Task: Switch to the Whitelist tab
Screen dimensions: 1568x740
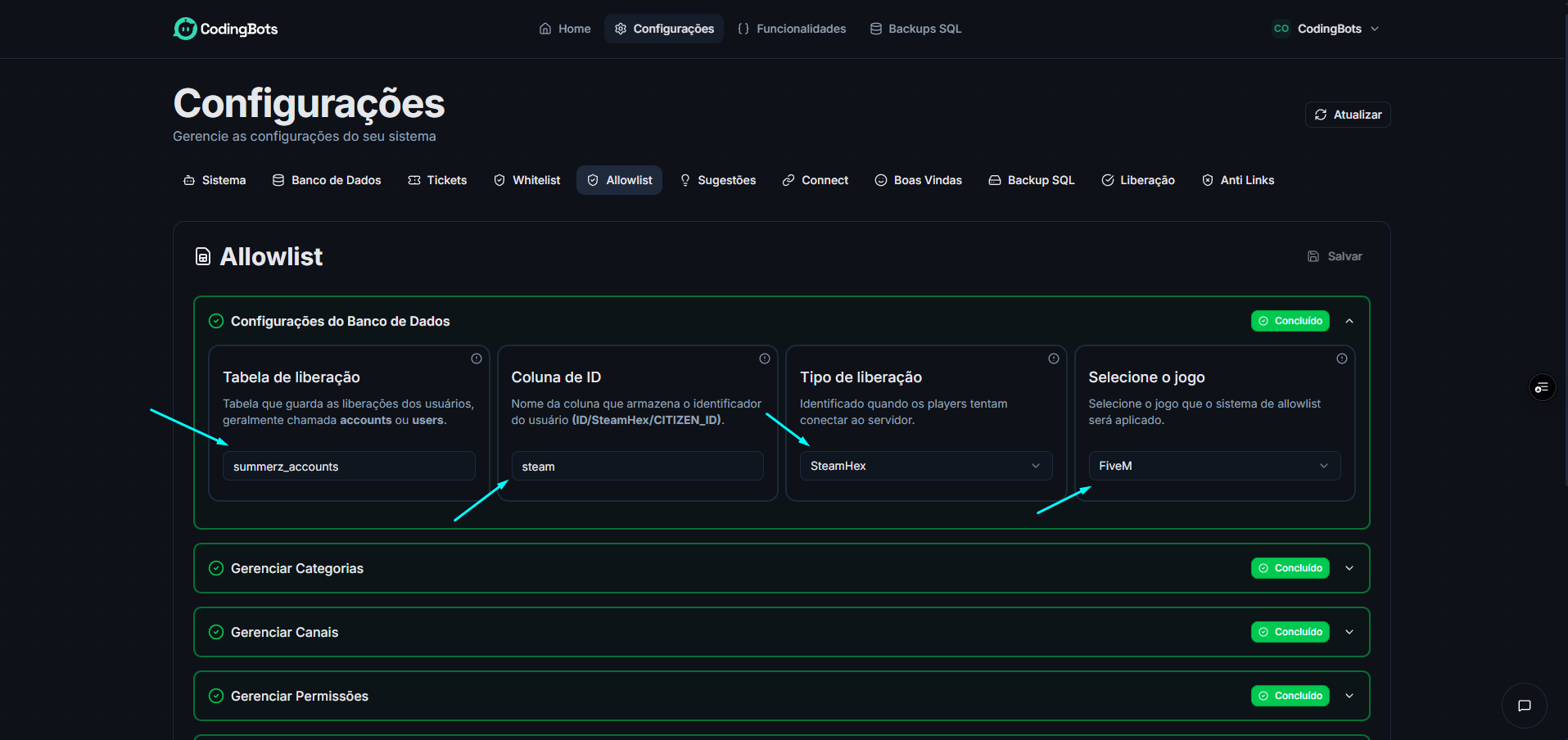Action: pyautogui.click(x=527, y=180)
